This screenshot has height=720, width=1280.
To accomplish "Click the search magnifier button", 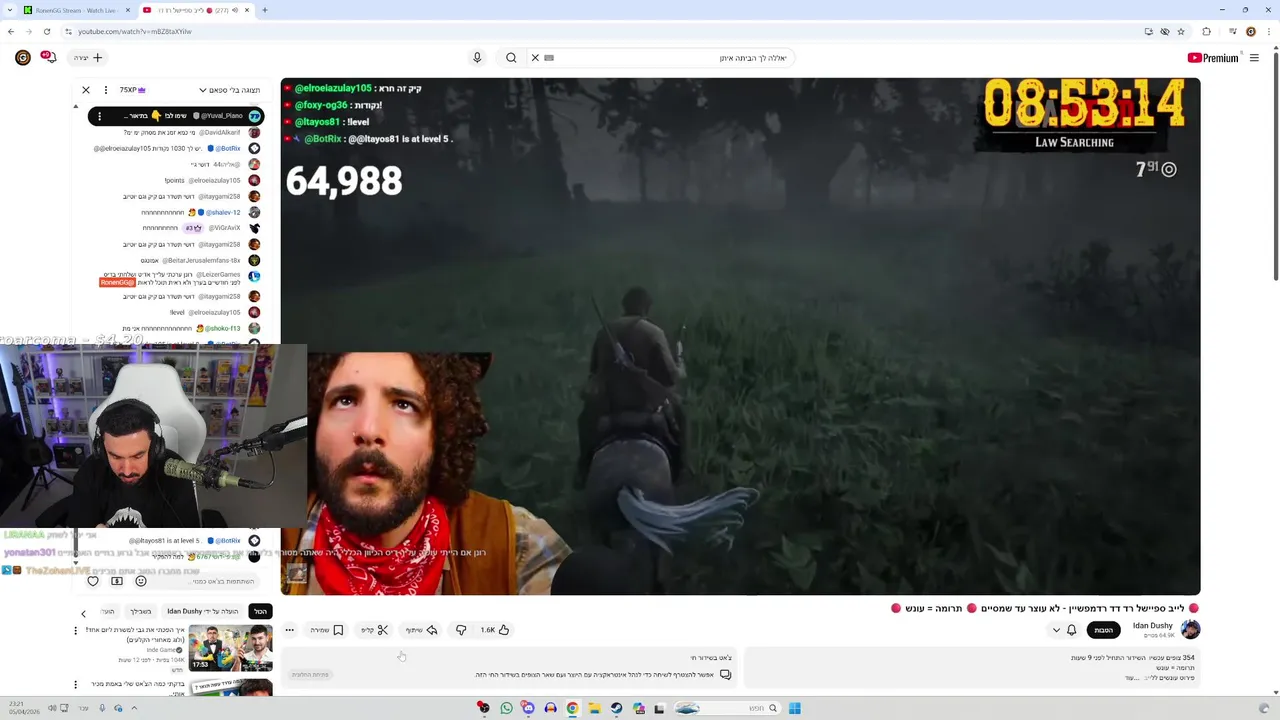I will pos(511,58).
